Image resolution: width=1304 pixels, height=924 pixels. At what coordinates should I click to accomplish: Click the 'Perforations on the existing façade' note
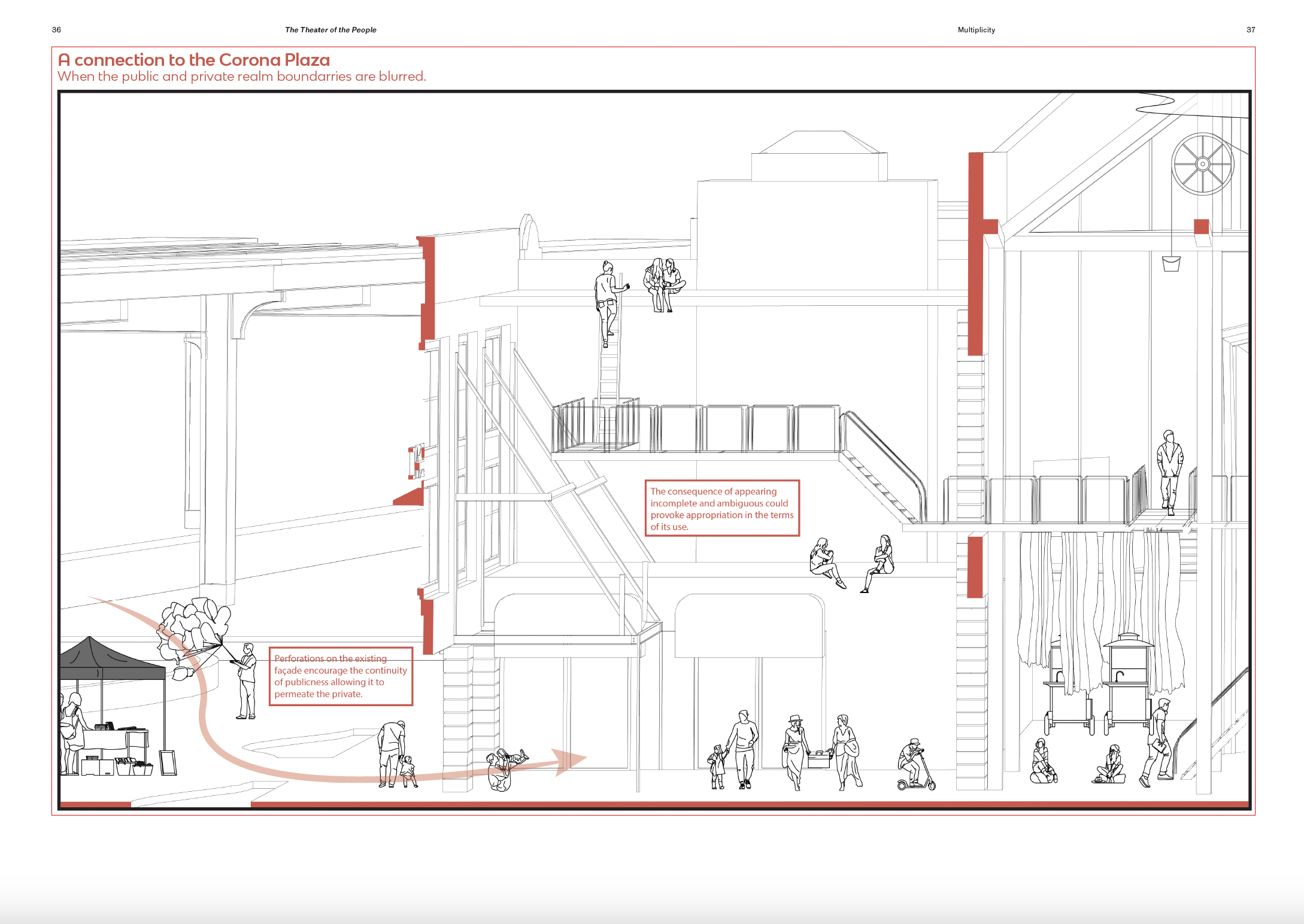click(341, 676)
